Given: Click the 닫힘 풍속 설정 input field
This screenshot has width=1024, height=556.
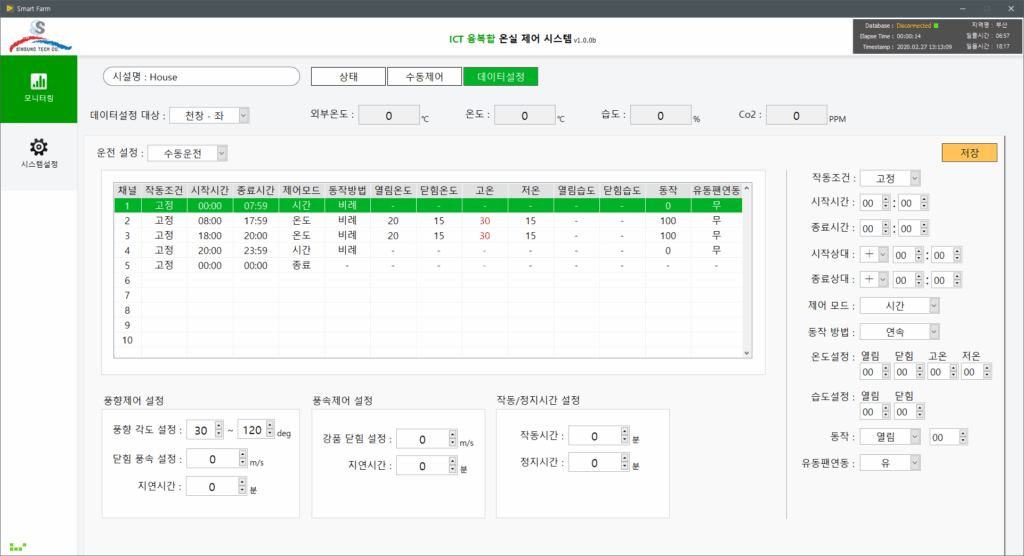Looking at the screenshot, I should (215, 458).
